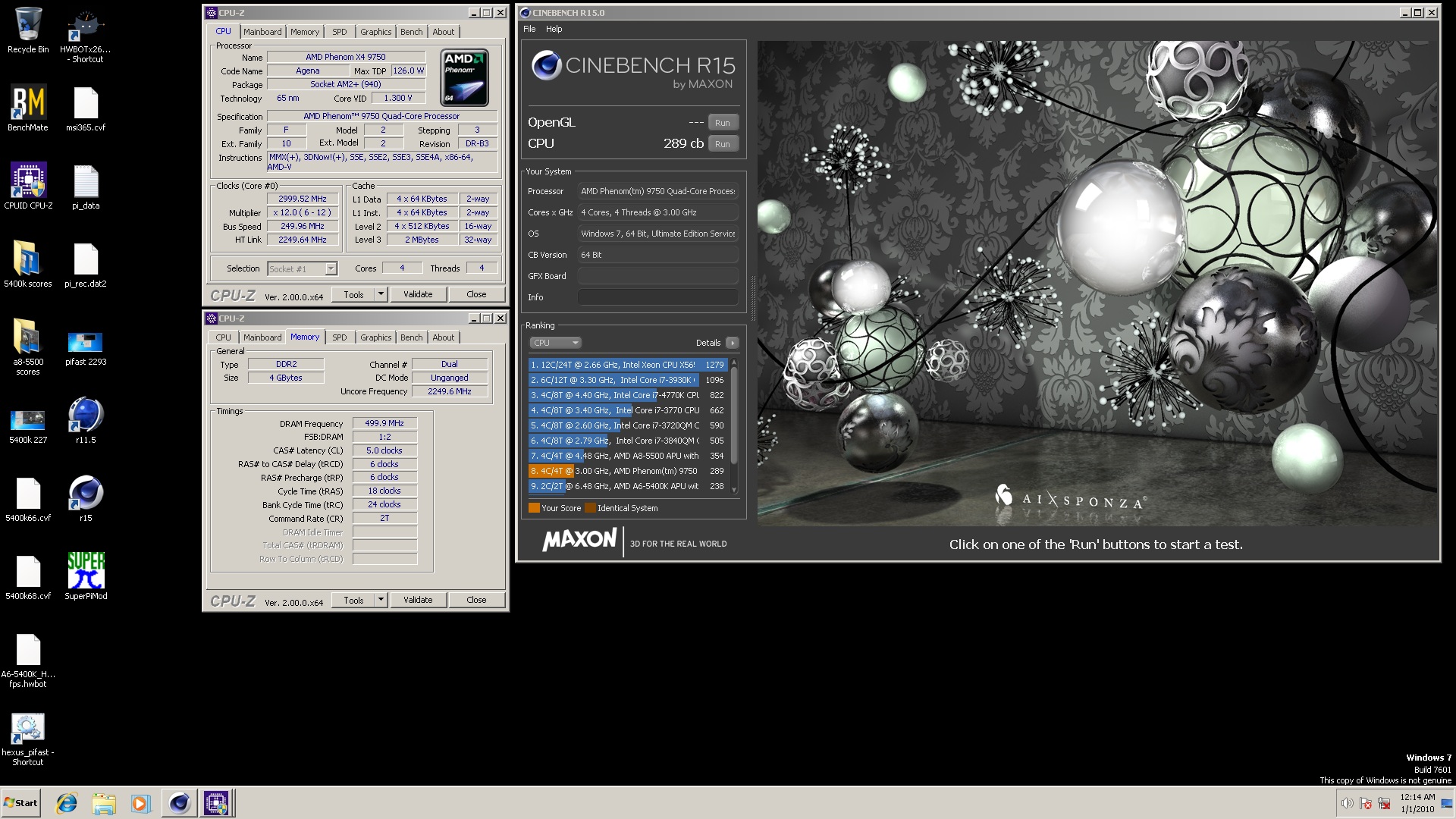1456x819 pixels.
Task: Click the GFX Board field
Action: click(657, 276)
